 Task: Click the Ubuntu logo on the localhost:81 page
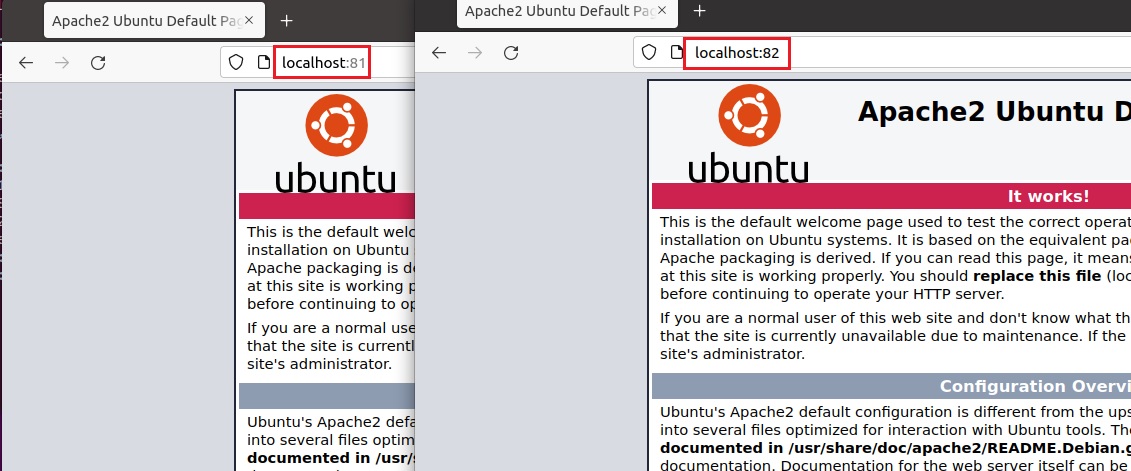click(x=336, y=144)
